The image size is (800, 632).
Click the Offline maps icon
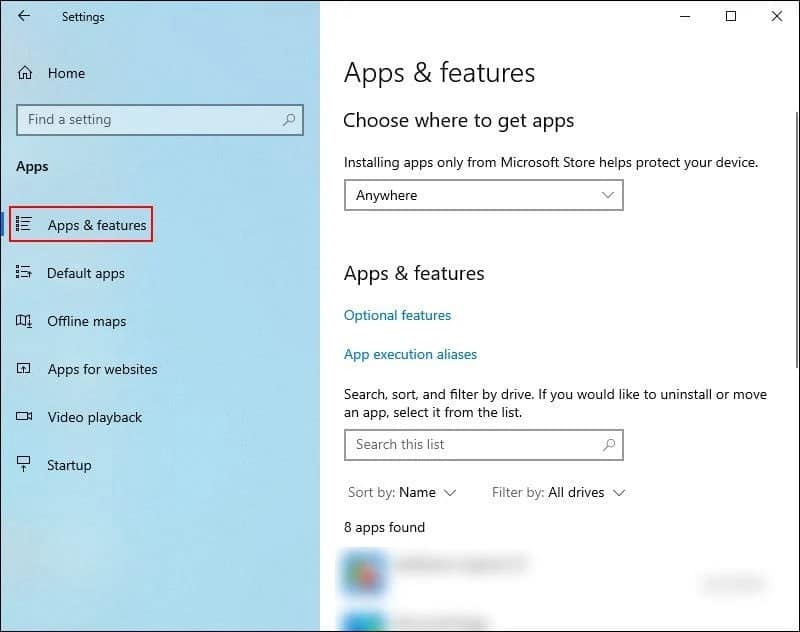click(24, 321)
